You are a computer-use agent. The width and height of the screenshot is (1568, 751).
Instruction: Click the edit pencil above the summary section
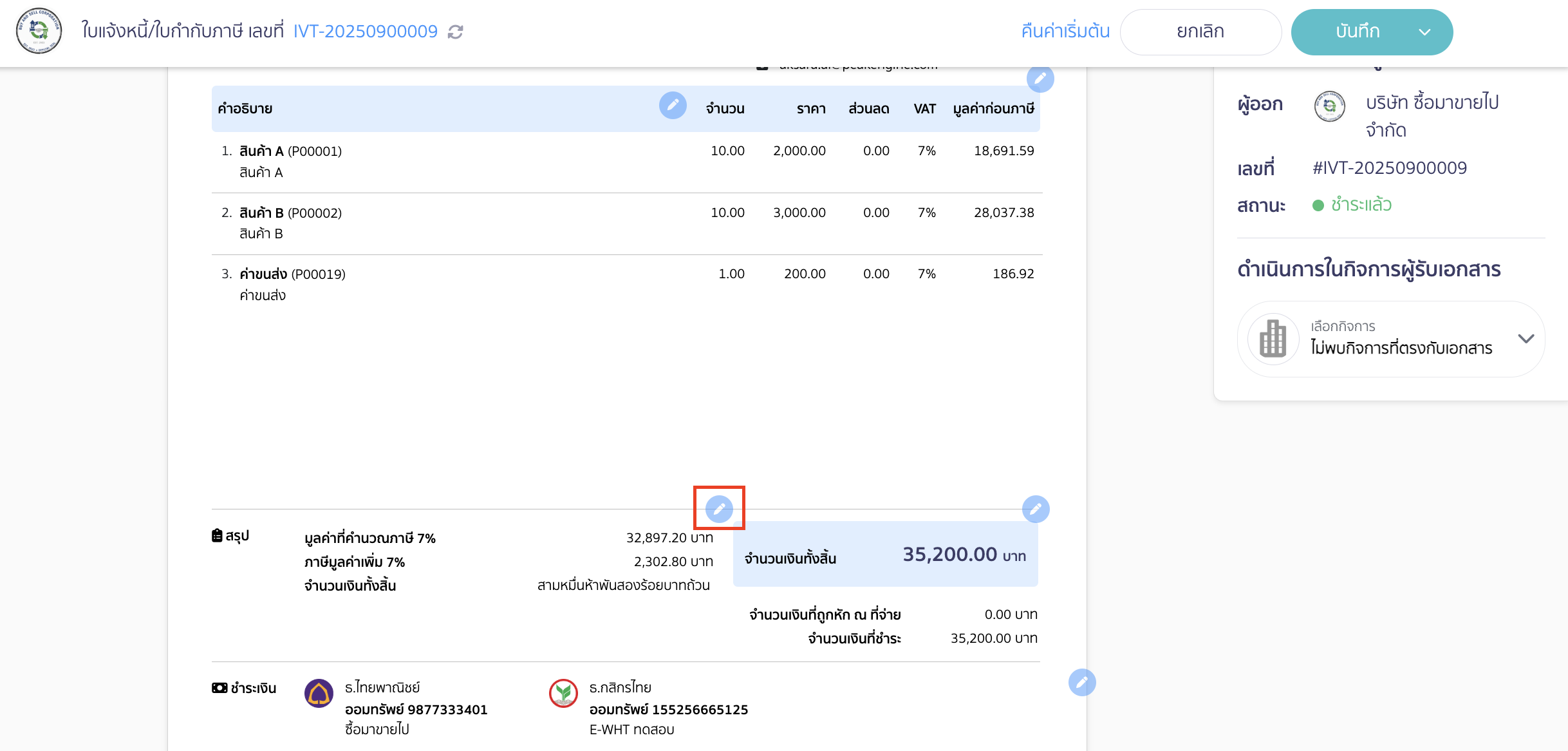click(x=719, y=509)
